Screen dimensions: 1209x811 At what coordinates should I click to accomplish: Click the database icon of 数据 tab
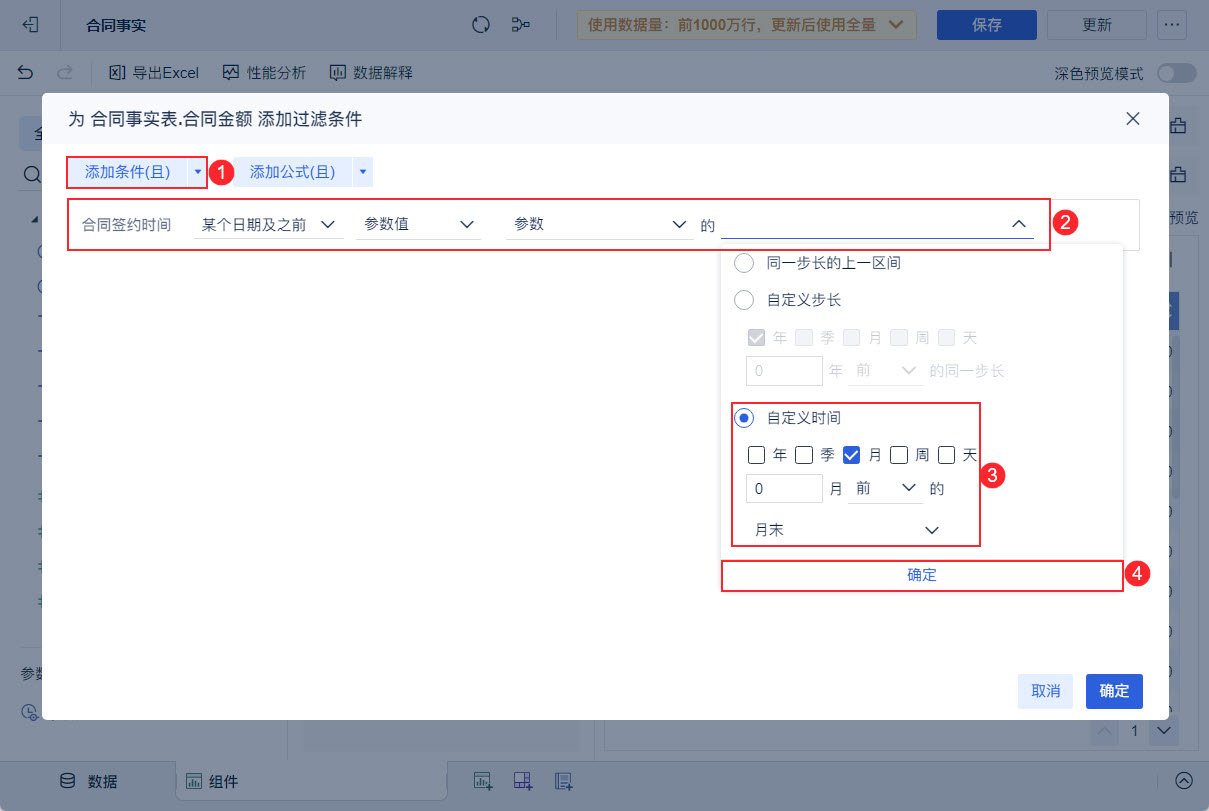coord(67,781)
